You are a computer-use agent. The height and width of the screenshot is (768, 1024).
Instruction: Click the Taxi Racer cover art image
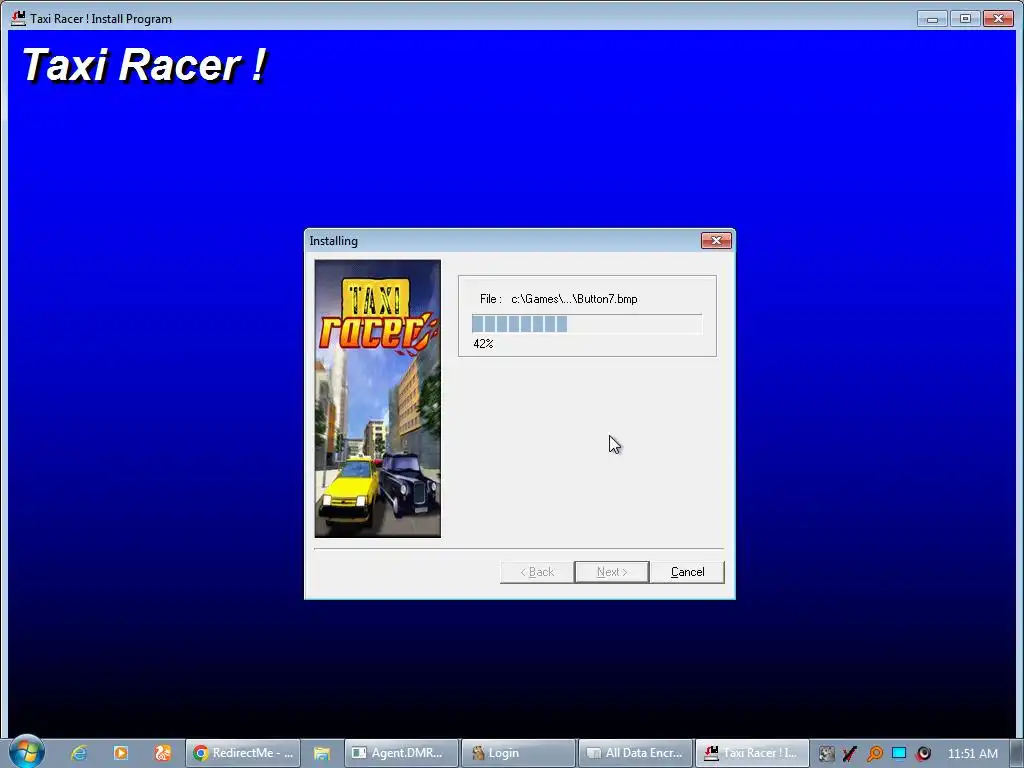click(377, 398)
